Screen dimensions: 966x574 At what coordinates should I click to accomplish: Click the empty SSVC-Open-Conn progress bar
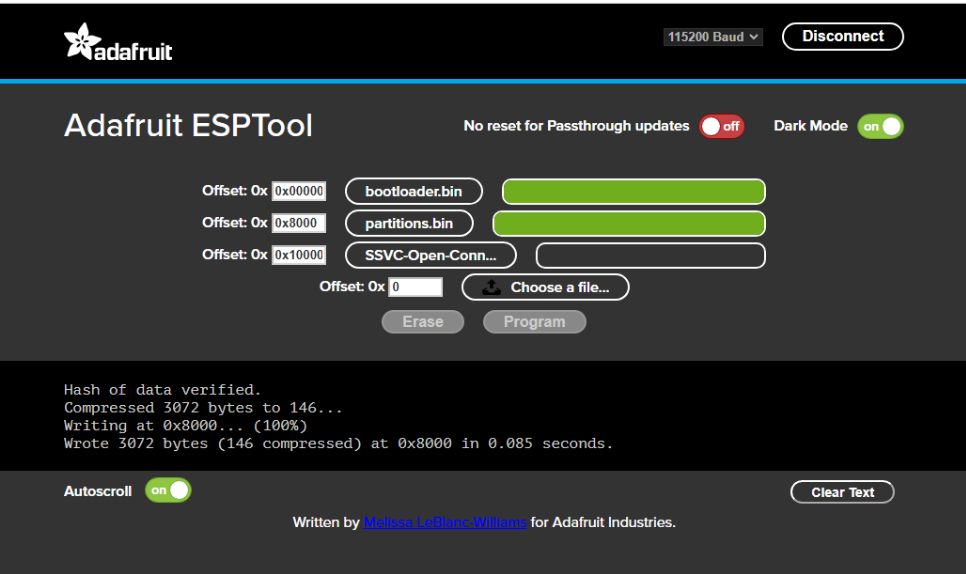pos(650,256)
